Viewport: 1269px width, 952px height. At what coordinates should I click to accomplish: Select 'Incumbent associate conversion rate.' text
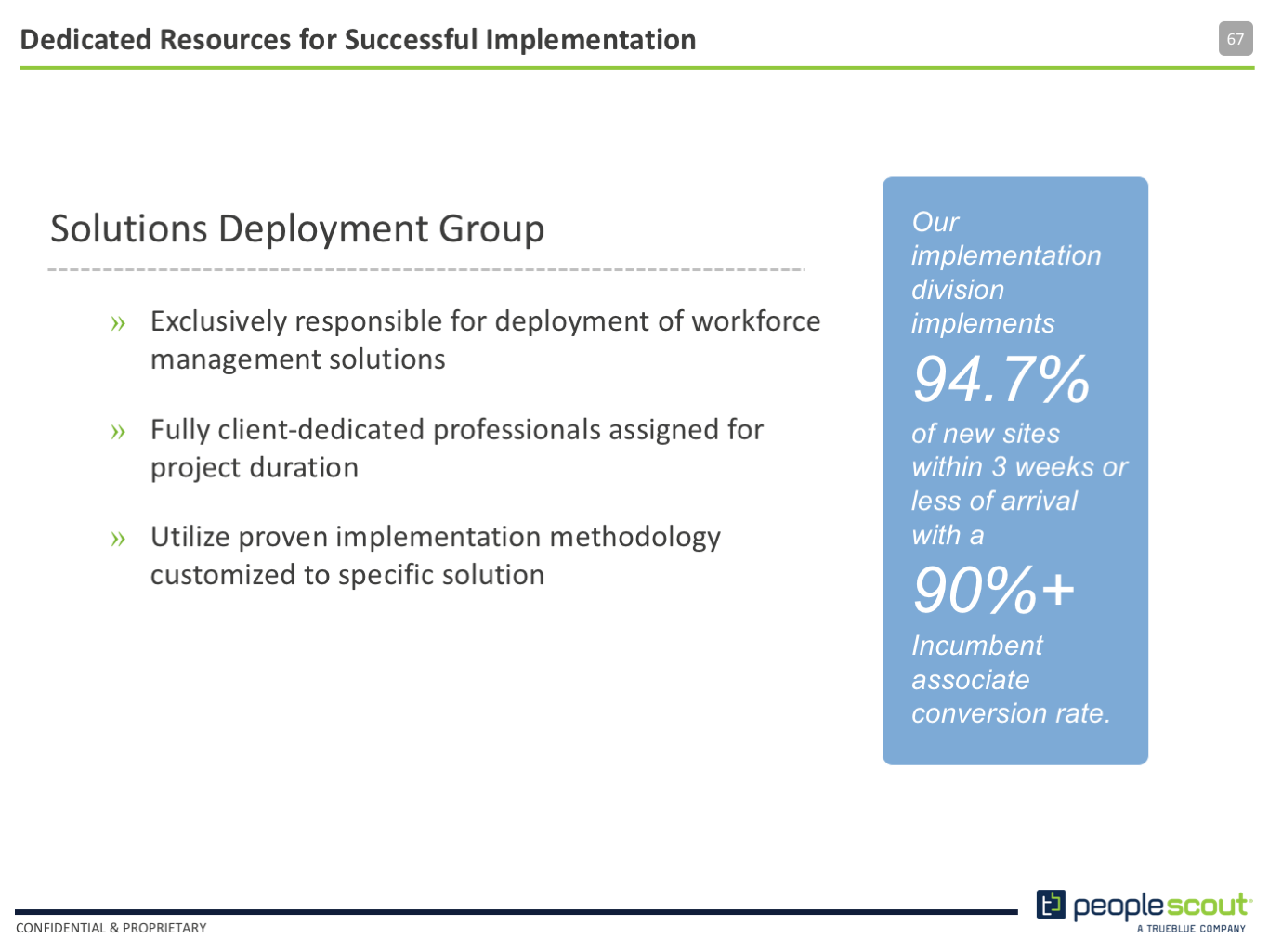[x=1011, y=679]
